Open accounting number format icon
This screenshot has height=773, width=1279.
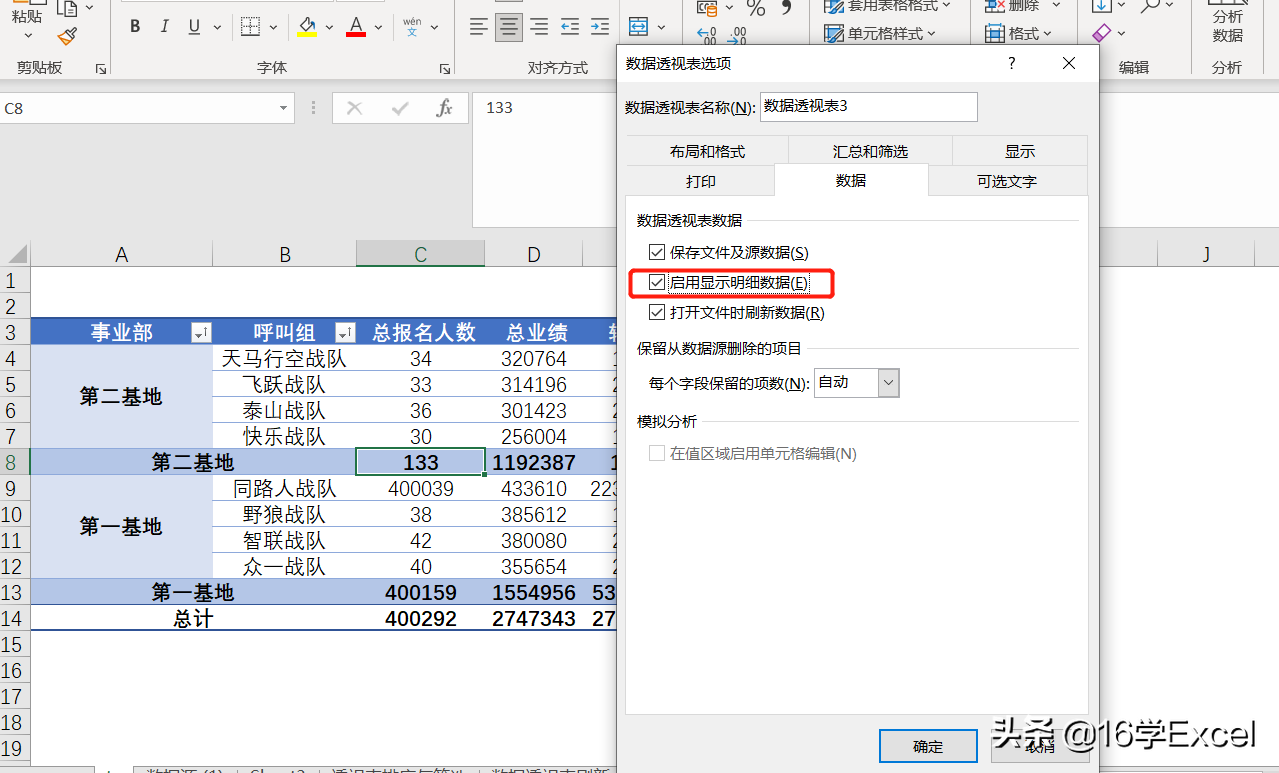pos(708,9)
